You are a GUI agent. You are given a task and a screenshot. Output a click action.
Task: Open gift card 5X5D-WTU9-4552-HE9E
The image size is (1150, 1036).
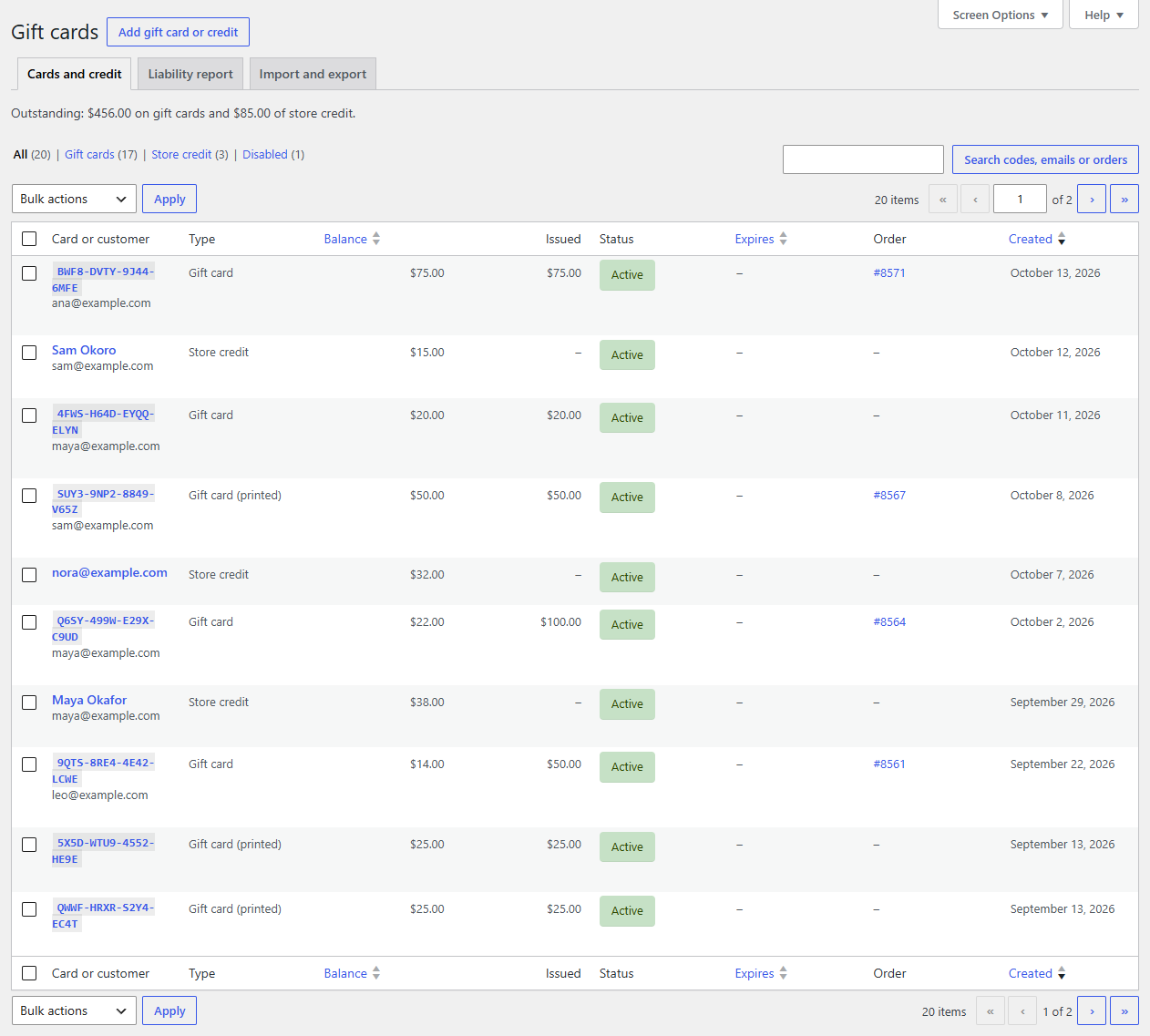pyautogui.click(x=103, y=851)
